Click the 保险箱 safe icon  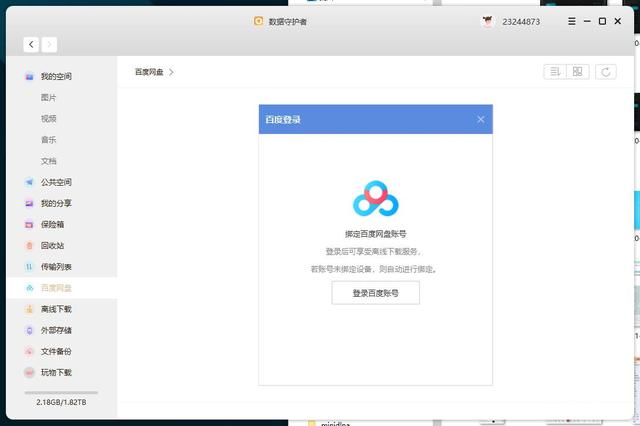pos(29,224)
